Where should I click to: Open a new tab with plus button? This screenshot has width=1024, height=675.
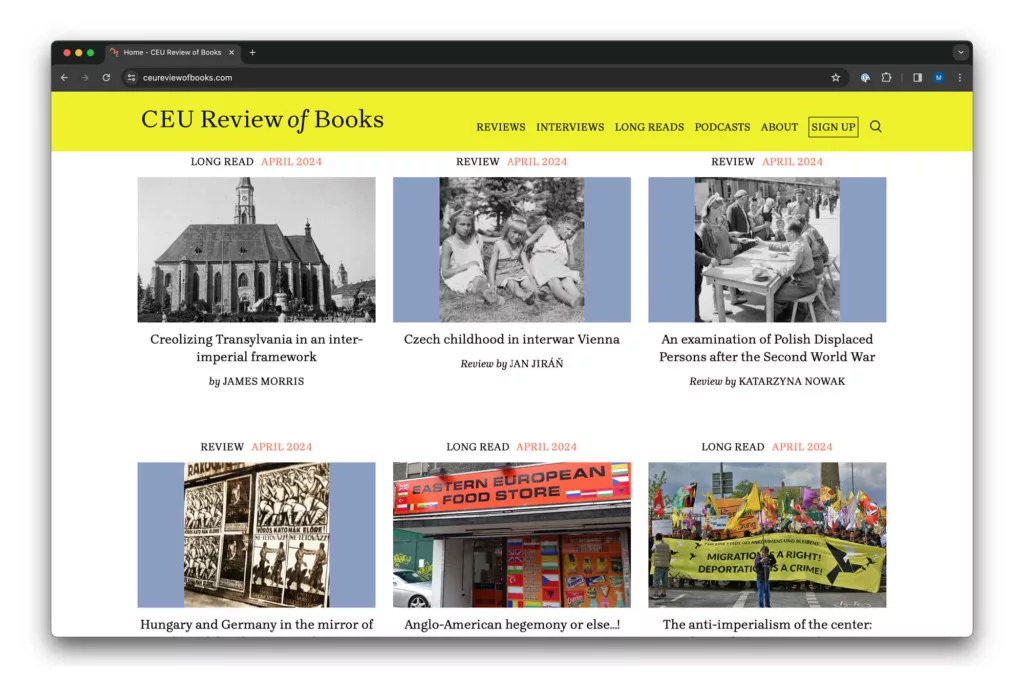[252, 52]
